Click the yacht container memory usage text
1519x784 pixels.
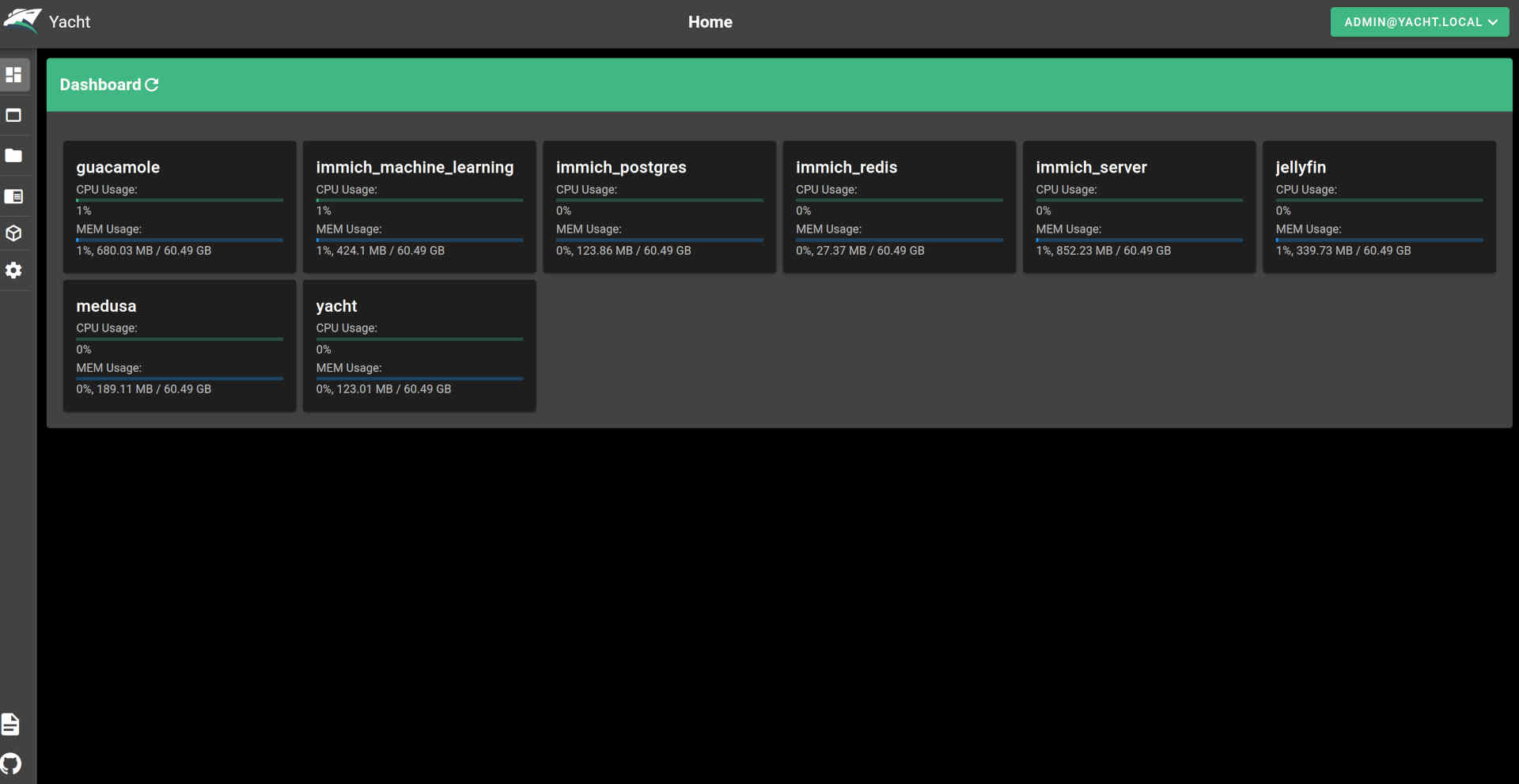pyautogui.click(x=384, y=389)
